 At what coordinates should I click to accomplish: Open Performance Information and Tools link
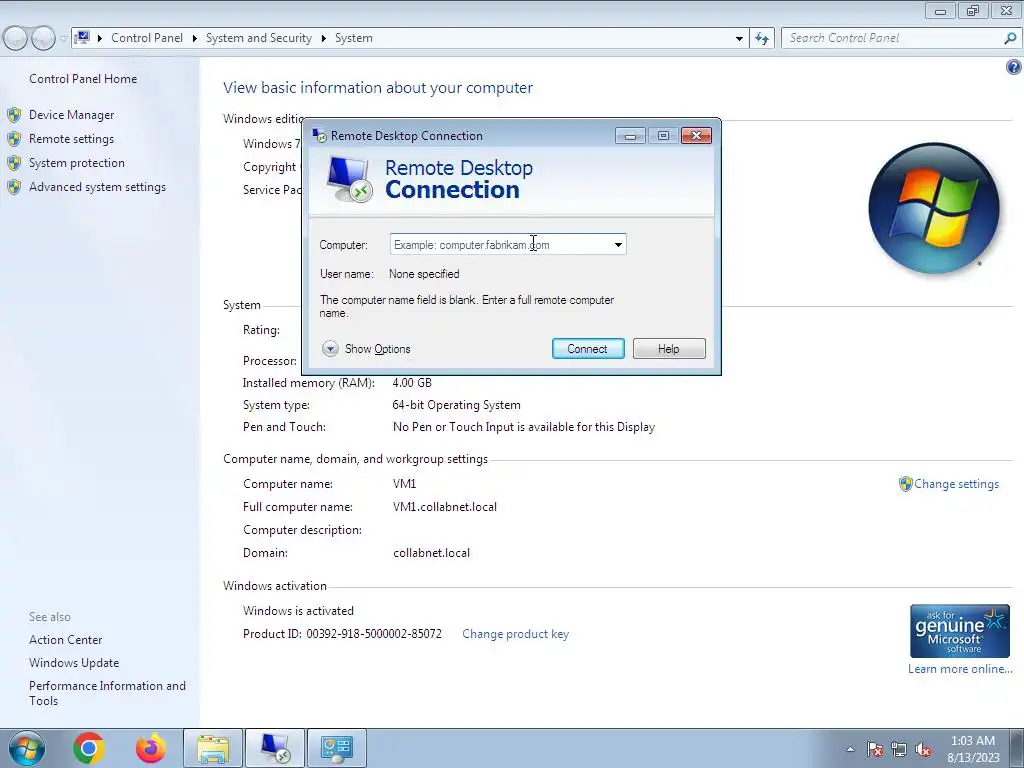coord(107,693)
